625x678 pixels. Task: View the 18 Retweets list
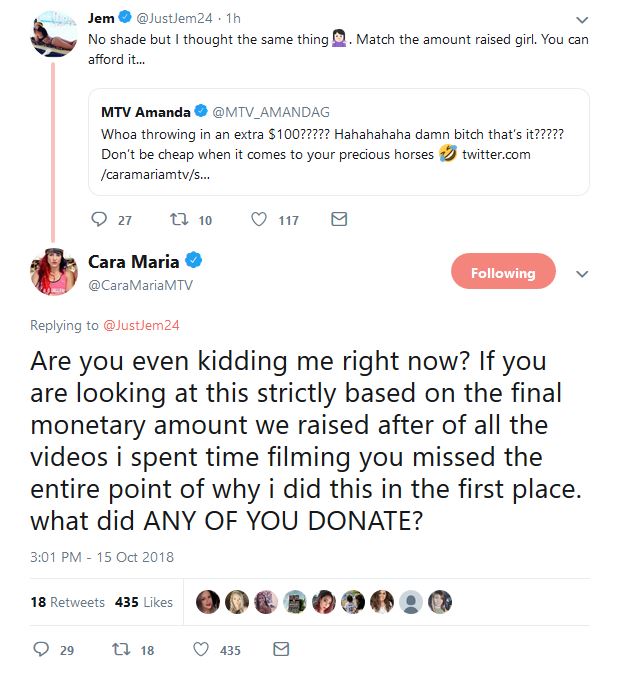[67, 602]
